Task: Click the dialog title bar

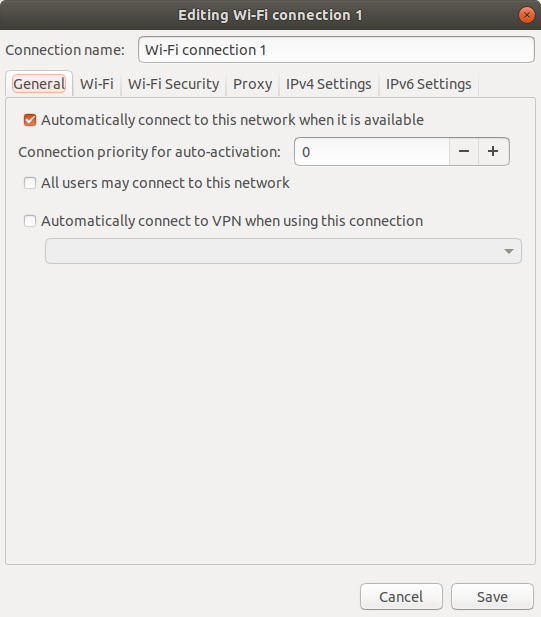Action: click(270, 15)
